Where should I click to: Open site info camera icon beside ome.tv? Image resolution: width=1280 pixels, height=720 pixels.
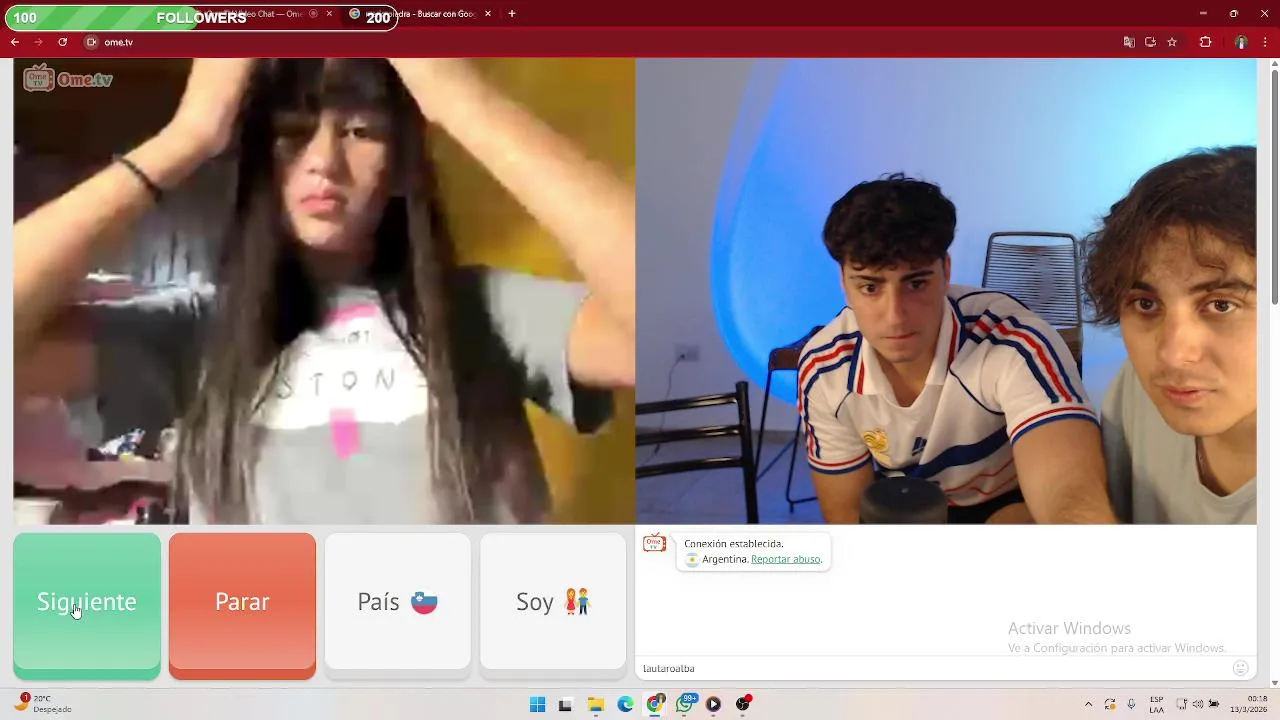91,42
